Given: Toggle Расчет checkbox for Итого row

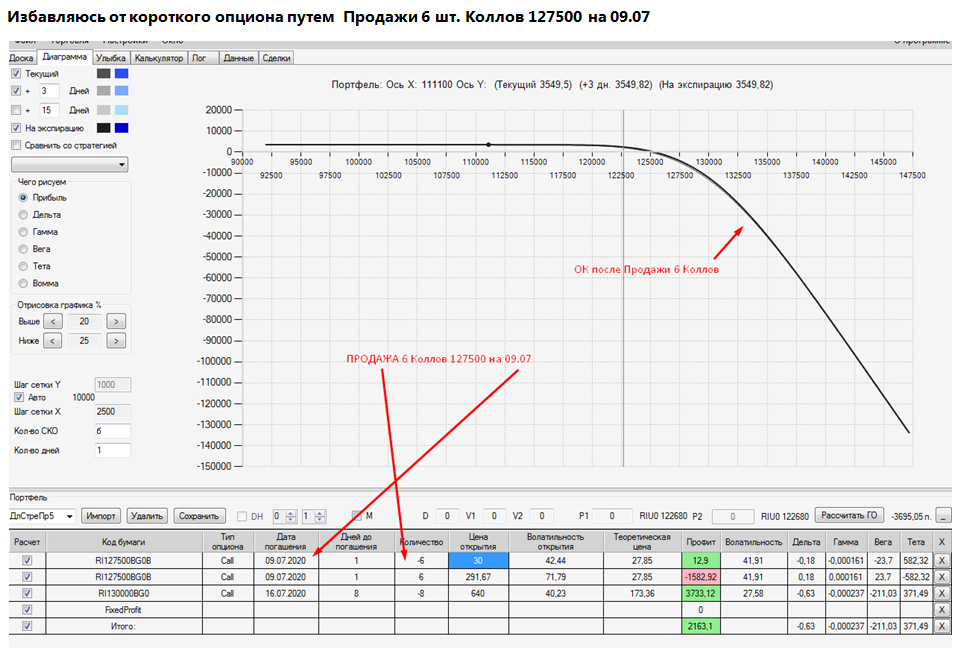Looking at the screenshot, I should (x=27, y=626).
